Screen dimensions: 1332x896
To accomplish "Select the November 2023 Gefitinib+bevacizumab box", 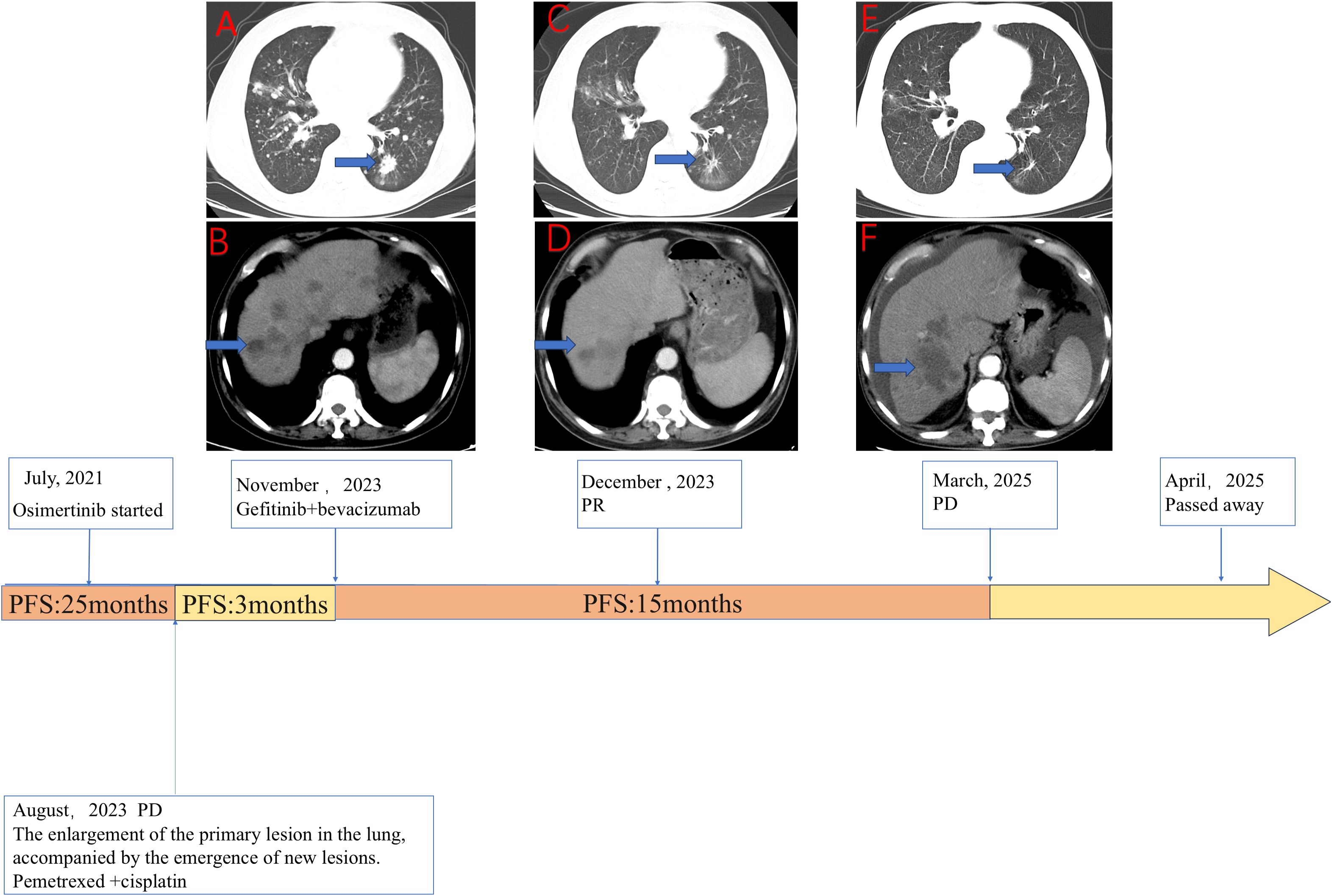I will (x=341, y=494).
